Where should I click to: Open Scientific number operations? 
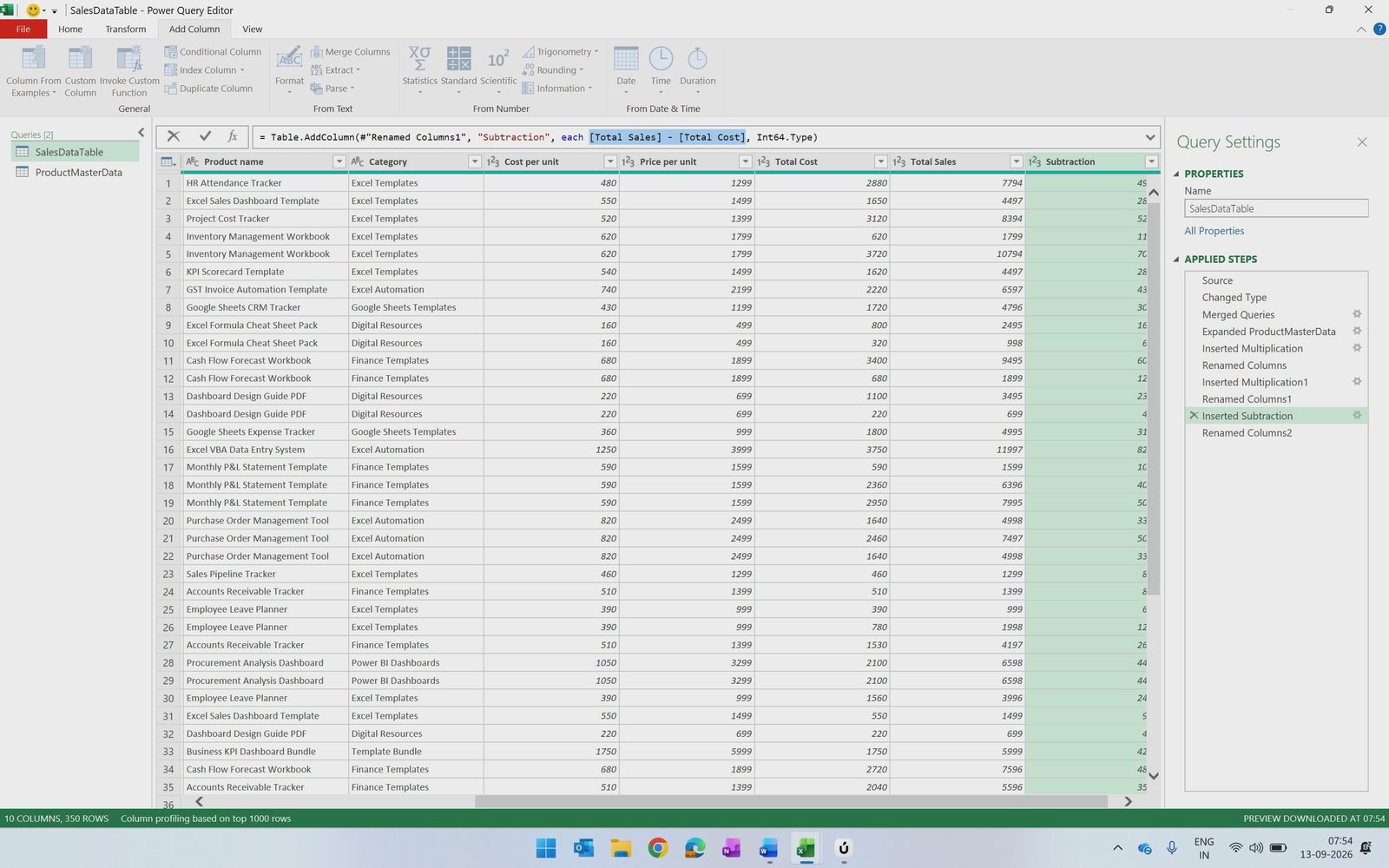click(498, 70)
